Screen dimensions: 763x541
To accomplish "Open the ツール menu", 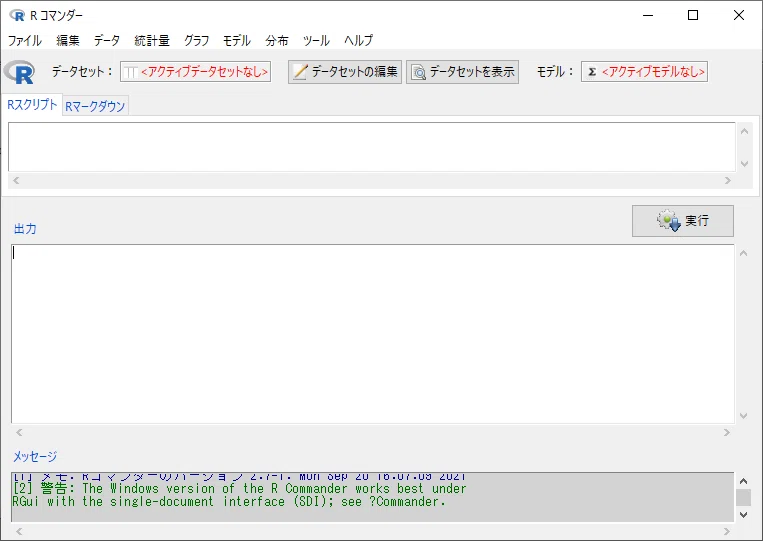I will click(x=316, y=40).
